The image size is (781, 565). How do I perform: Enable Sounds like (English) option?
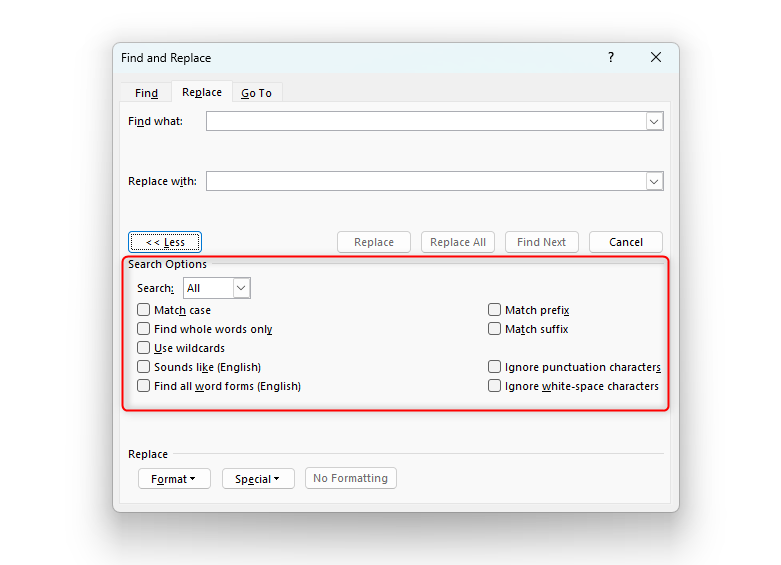144,367
